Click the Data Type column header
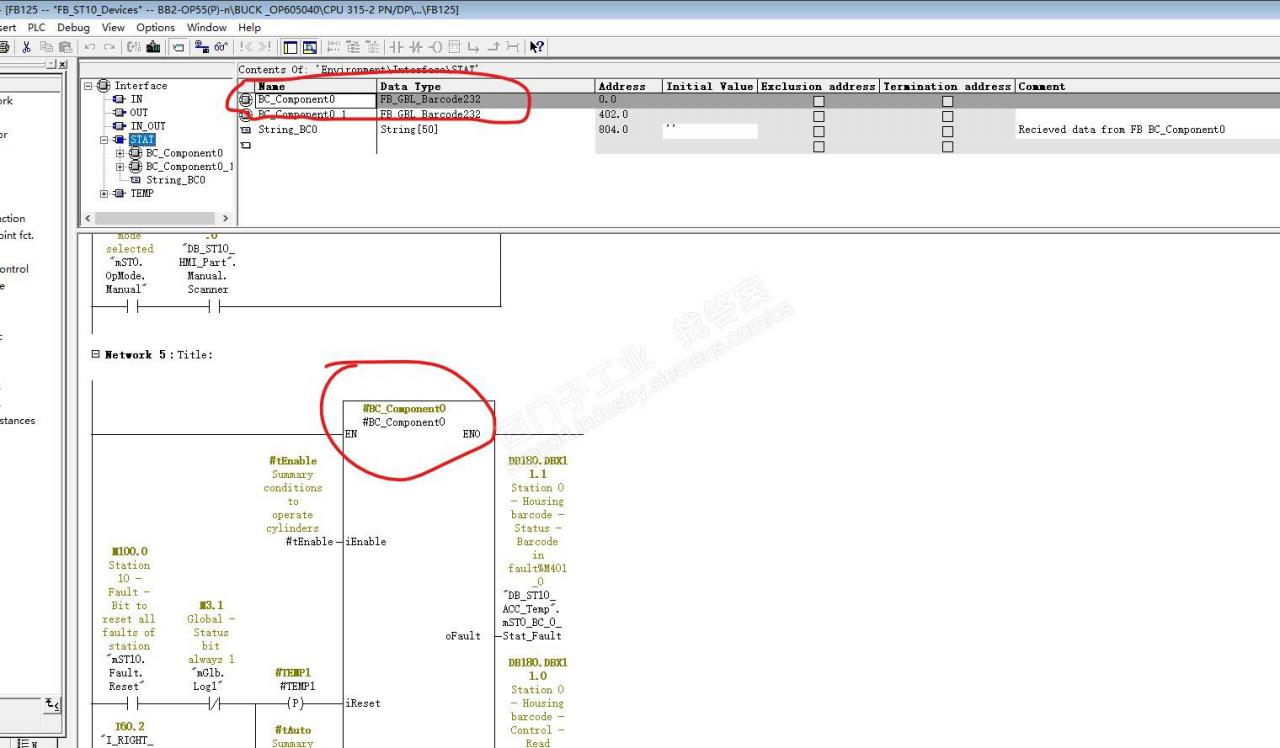 coord(485,86)
